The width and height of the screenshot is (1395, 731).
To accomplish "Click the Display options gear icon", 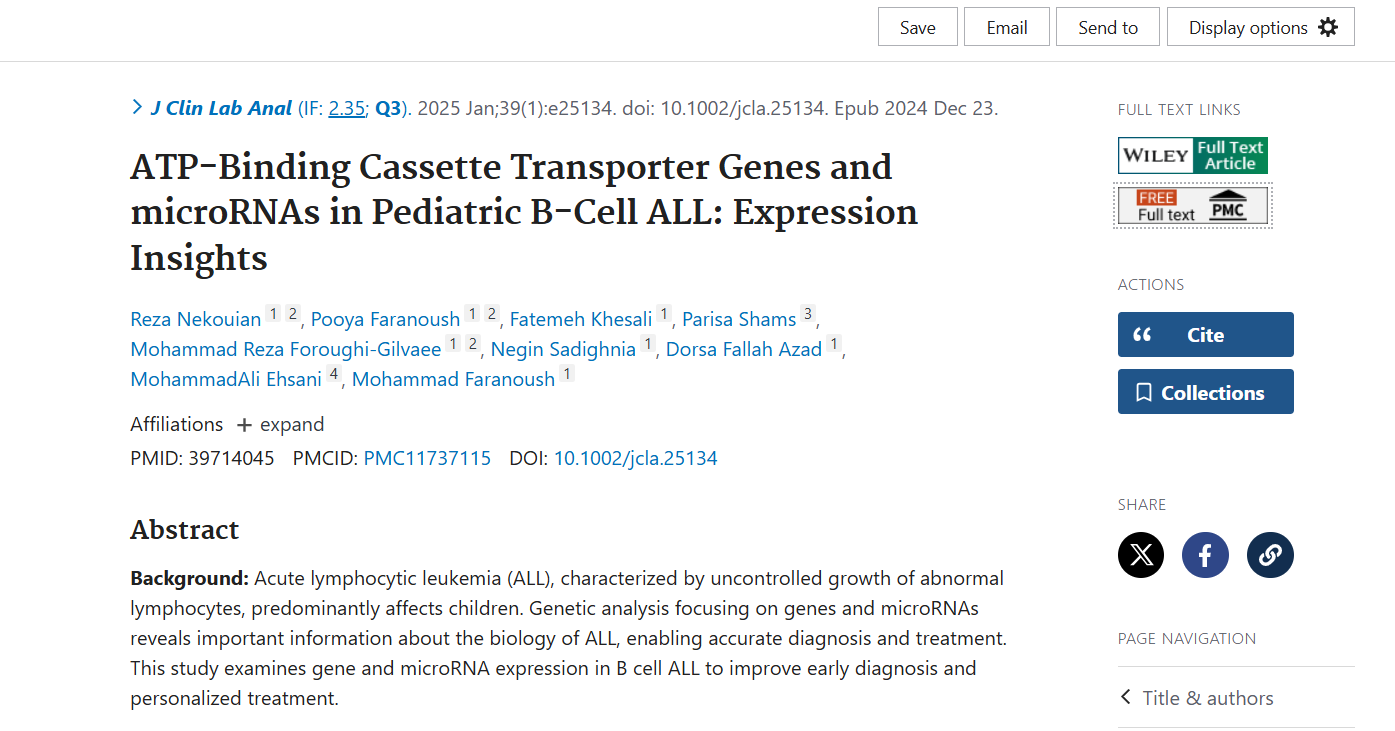I will click(1327, 27).
